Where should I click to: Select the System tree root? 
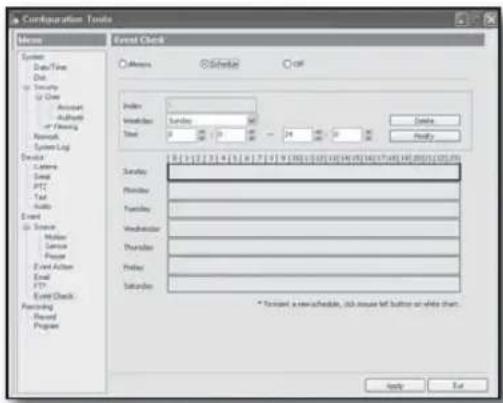coord(33,57)
